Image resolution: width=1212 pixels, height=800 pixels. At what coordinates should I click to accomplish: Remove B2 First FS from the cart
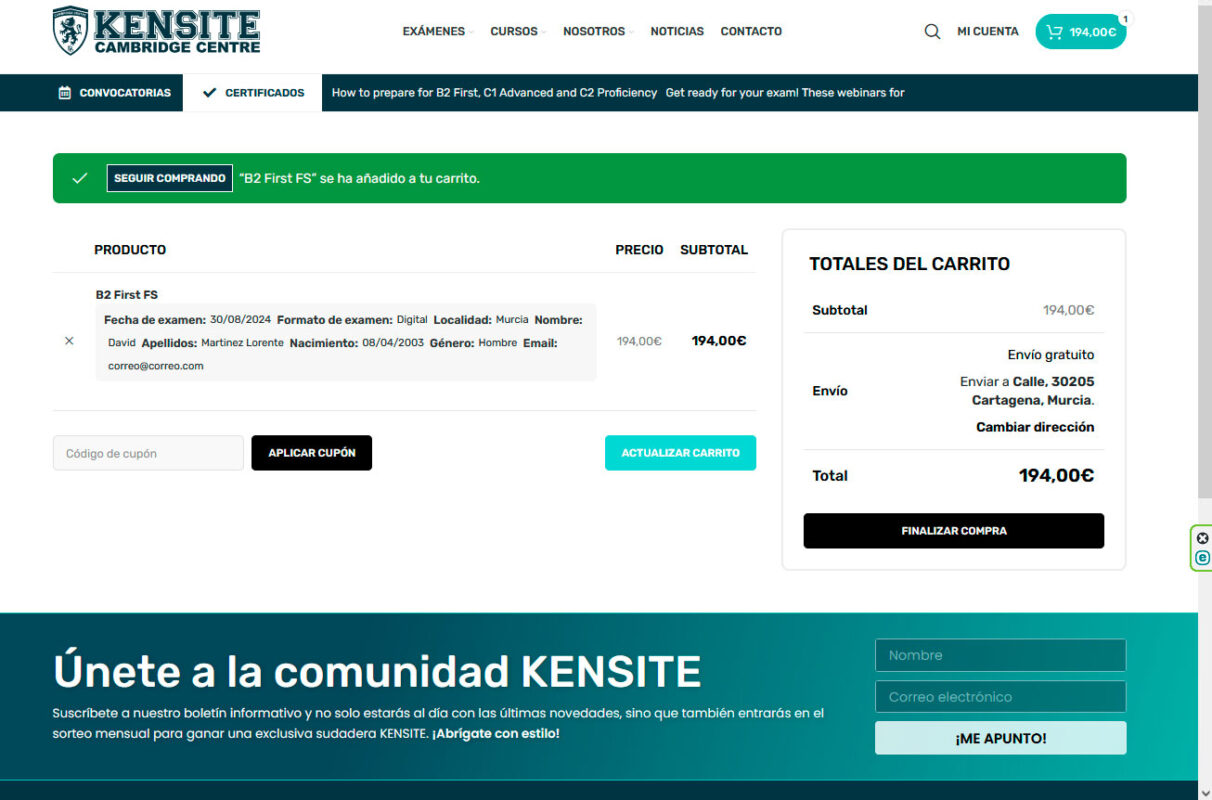[x=69, y=341]
